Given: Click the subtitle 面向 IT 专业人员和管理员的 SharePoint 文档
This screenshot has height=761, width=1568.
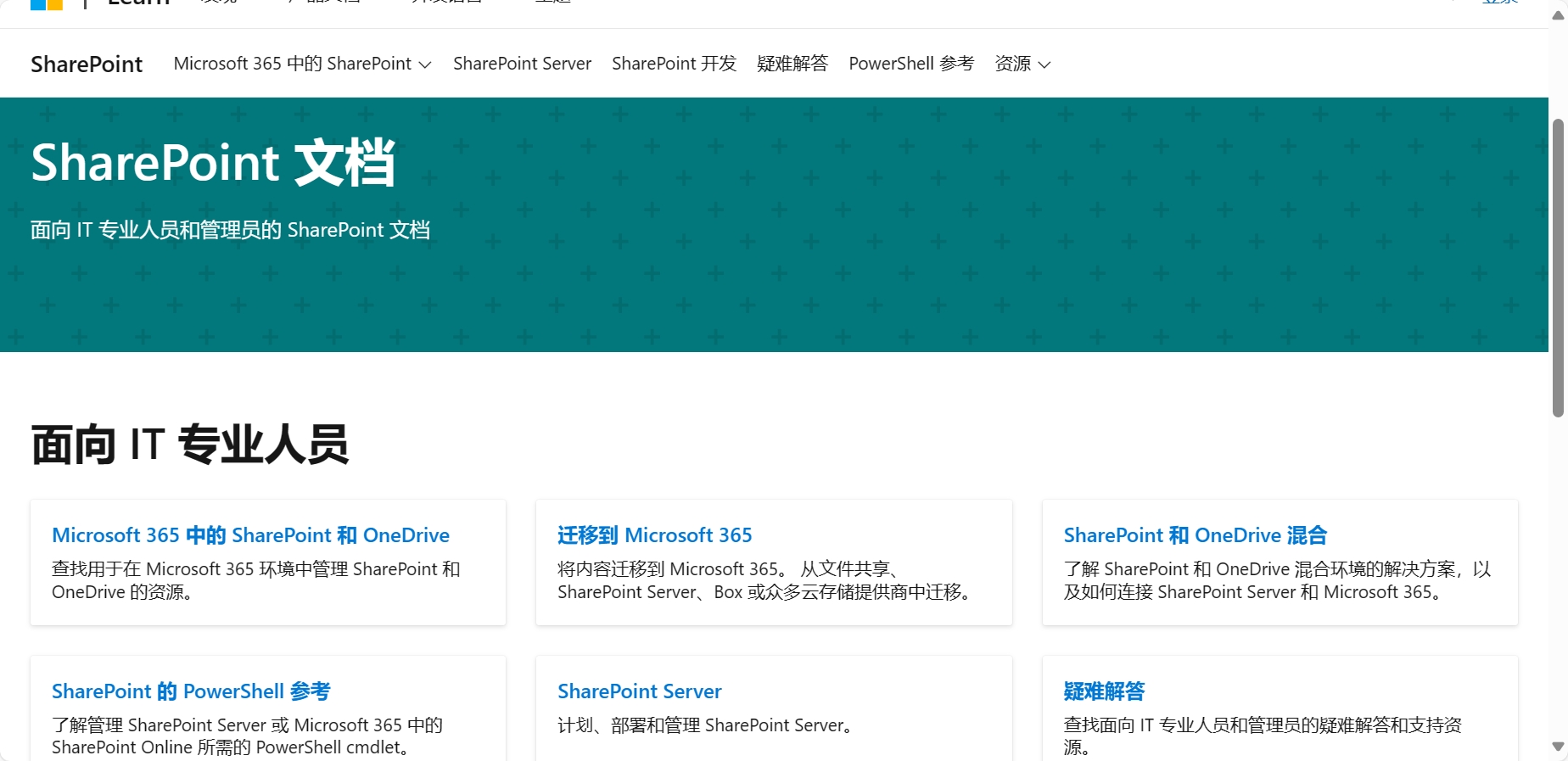Looking at the screenshot, I should 230,230.
